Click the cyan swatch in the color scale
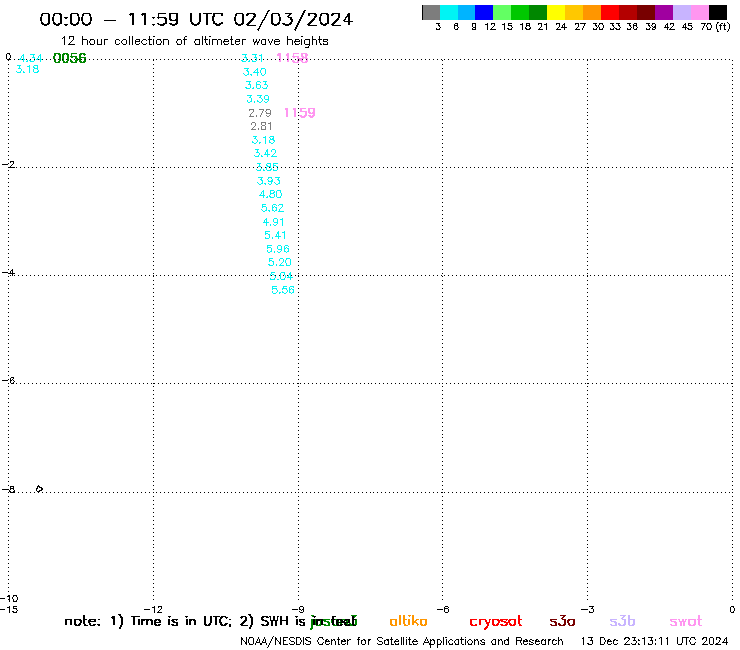 pyautogui.click(x=449, y=12)
